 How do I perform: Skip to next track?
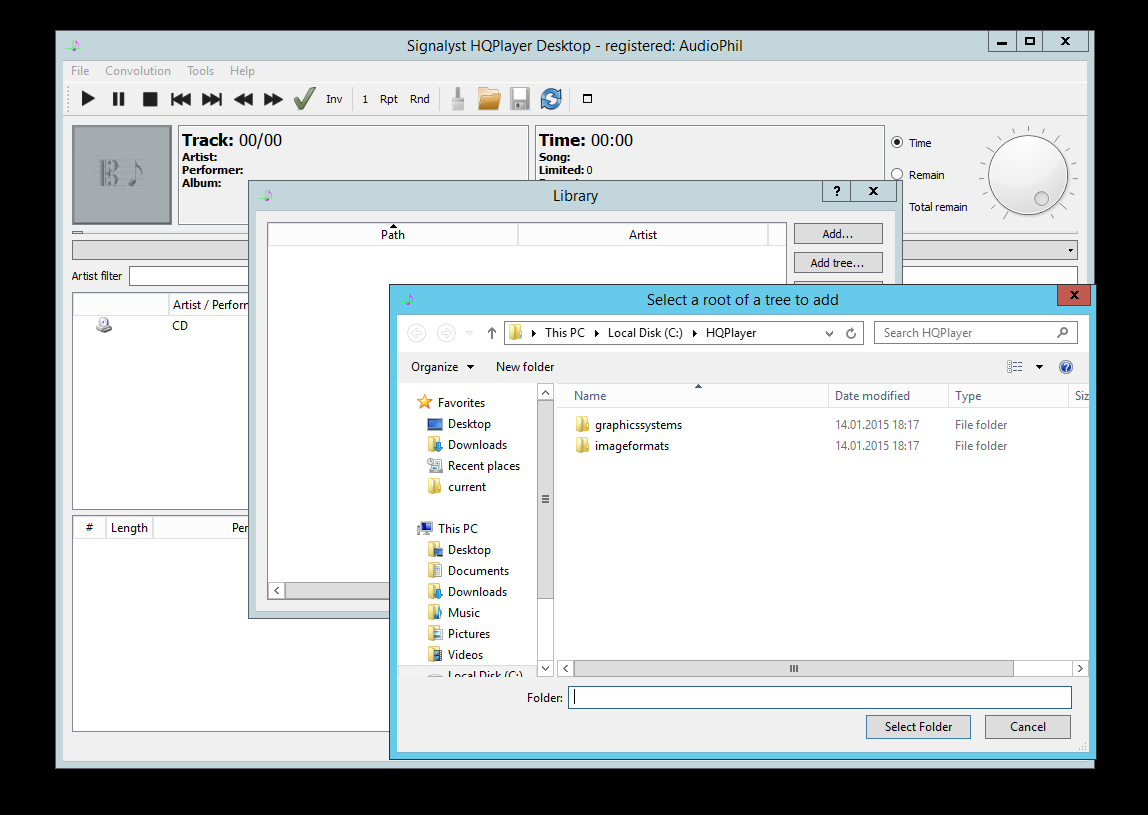(x=212, y=99)
